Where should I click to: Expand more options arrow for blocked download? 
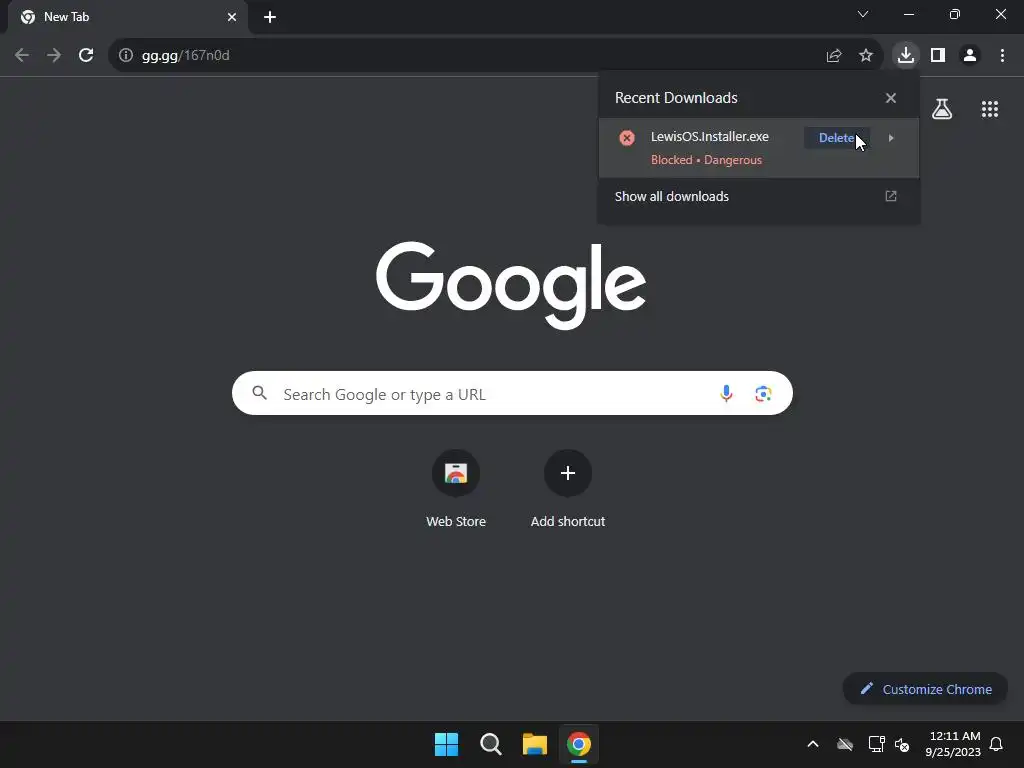pyautogui.click(x=891, y=138)
